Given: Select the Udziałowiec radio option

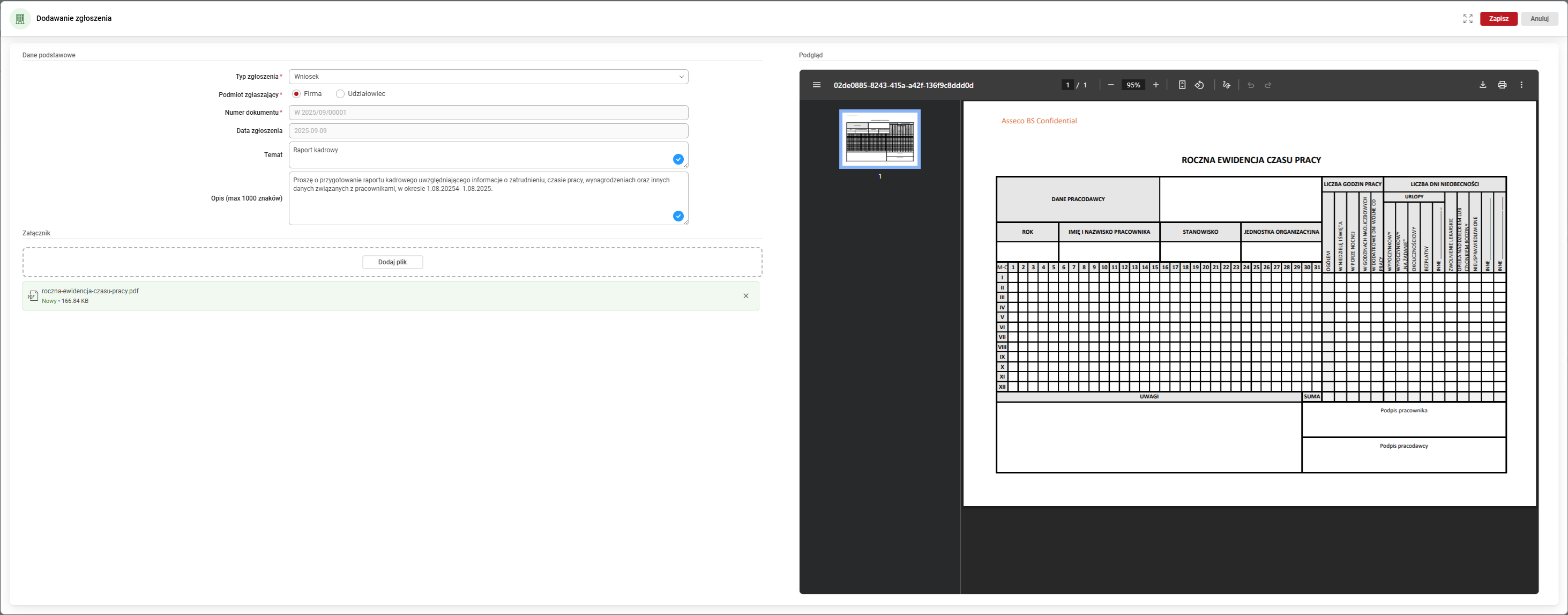Looking at the screenshot, I should point(340,94).
